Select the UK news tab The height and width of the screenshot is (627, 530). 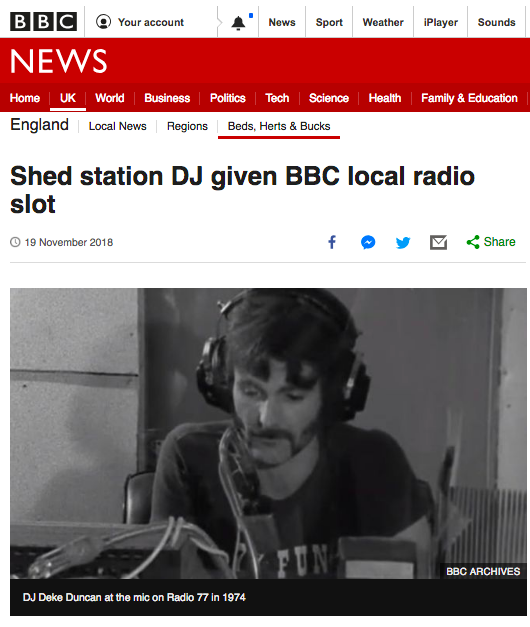68,98
